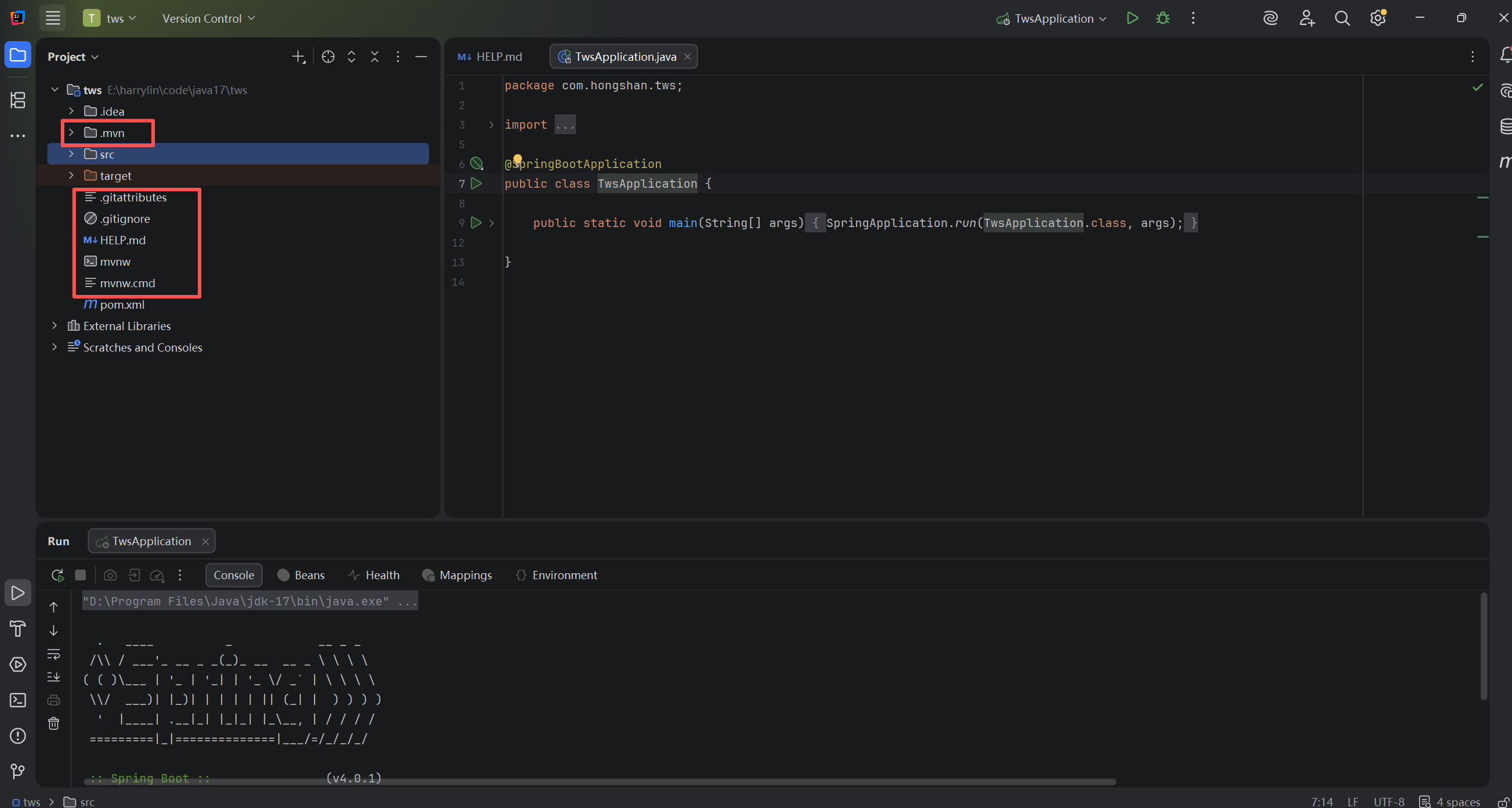
Task: Click Select Opened File crosshair icon
Action: tap(328, 57)
